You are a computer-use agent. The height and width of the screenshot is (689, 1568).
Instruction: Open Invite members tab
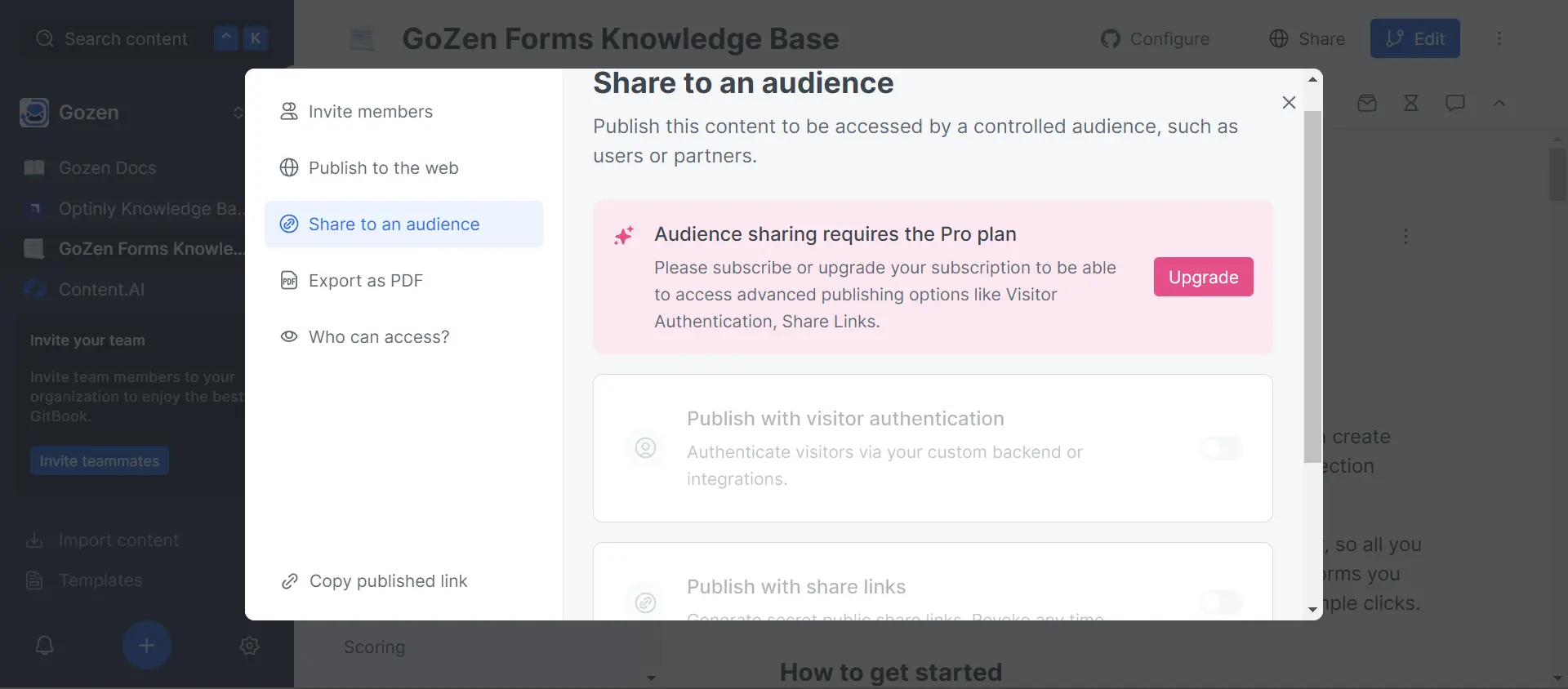point(403,112)
